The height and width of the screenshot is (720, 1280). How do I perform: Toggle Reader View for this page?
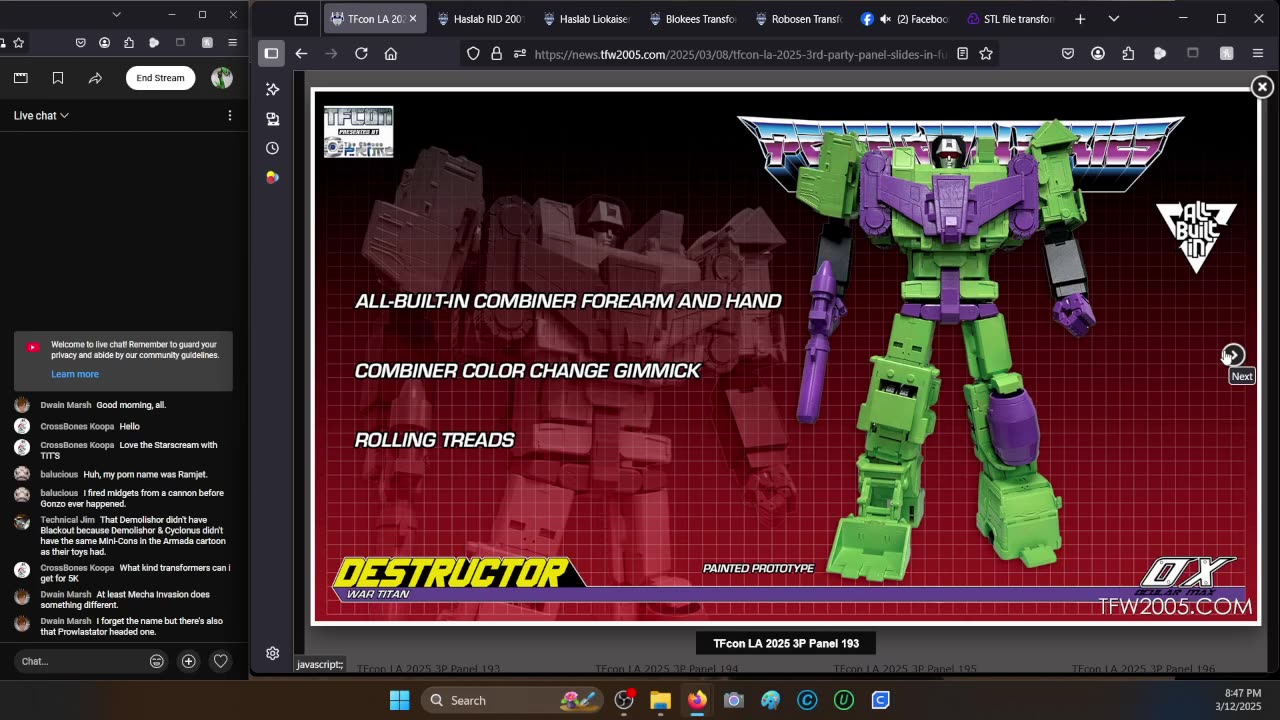point(962,54)
